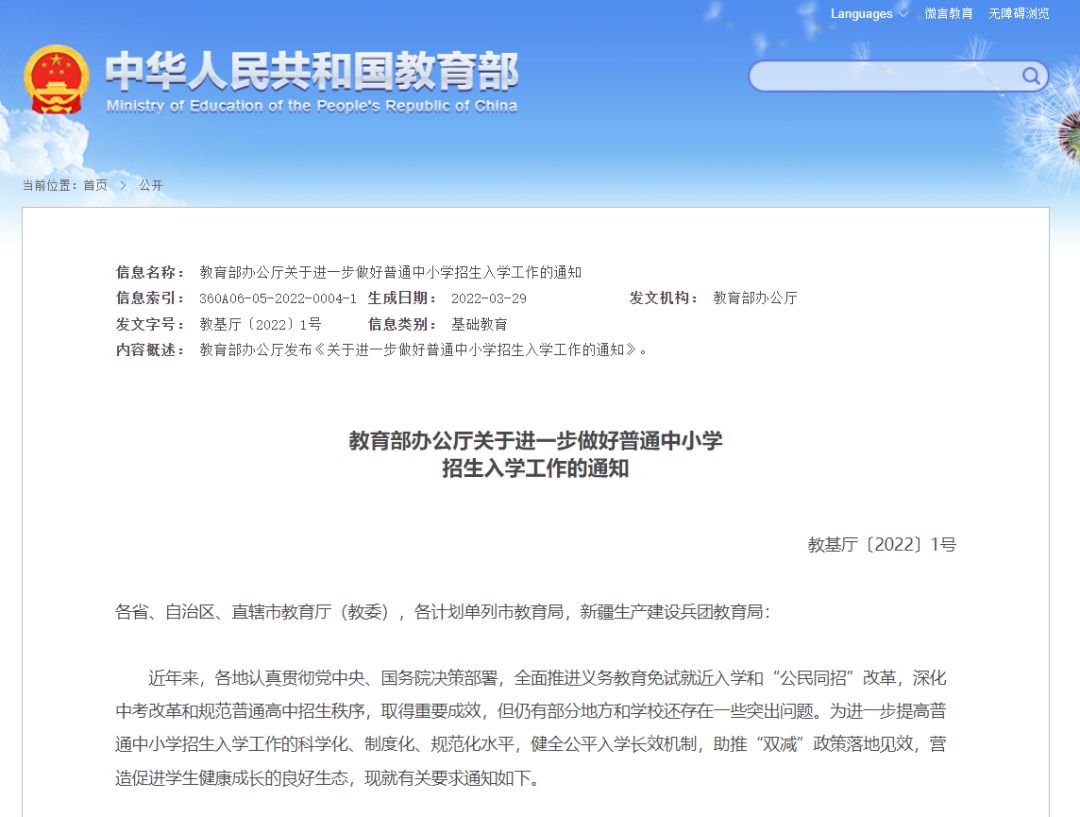Click the 内容概述 summary text
This screenshot has height=817, width=1080.
coord(424,350)
